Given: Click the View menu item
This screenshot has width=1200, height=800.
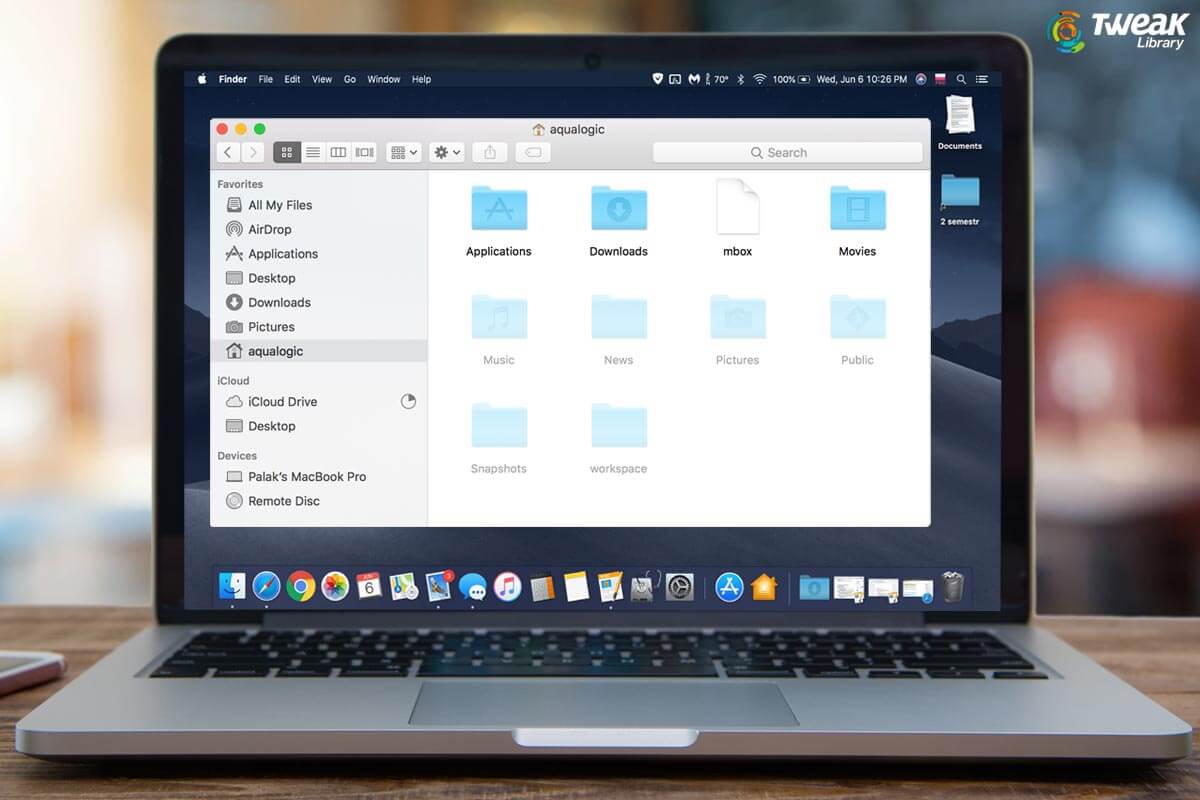Looking at the screenshot, I should [321, 79].
